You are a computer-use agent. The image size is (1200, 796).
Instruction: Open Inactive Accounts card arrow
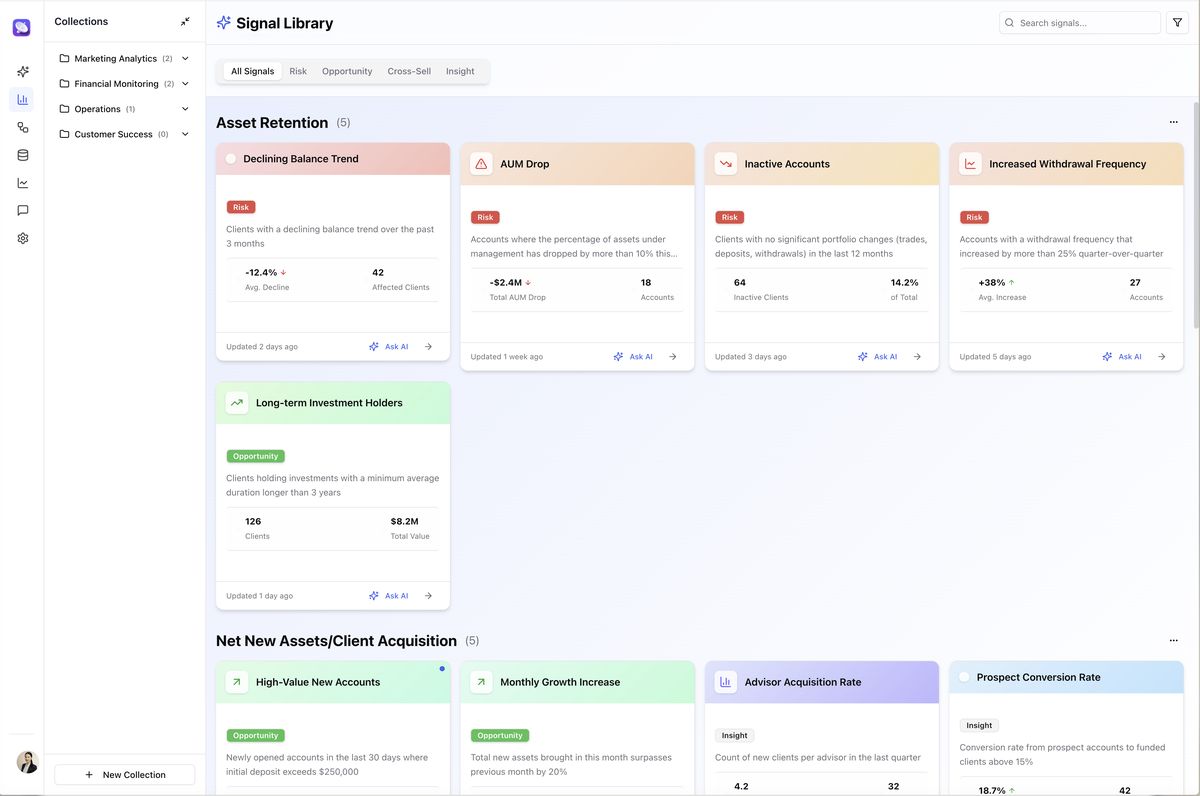(917, 356)
